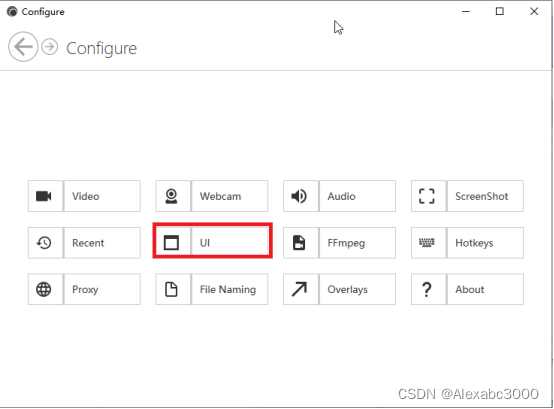
Task: Click the Audio speaker icon
Action: pyautogui.click(x=299, y=196)
